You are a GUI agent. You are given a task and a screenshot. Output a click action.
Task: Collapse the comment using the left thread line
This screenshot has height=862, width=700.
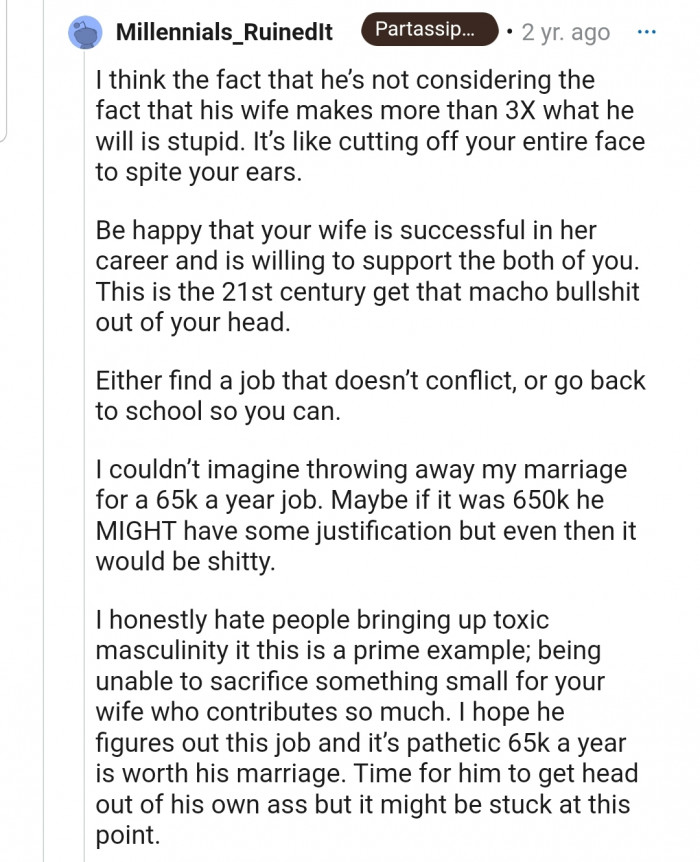pyautogui.click(x=83, y=450)
